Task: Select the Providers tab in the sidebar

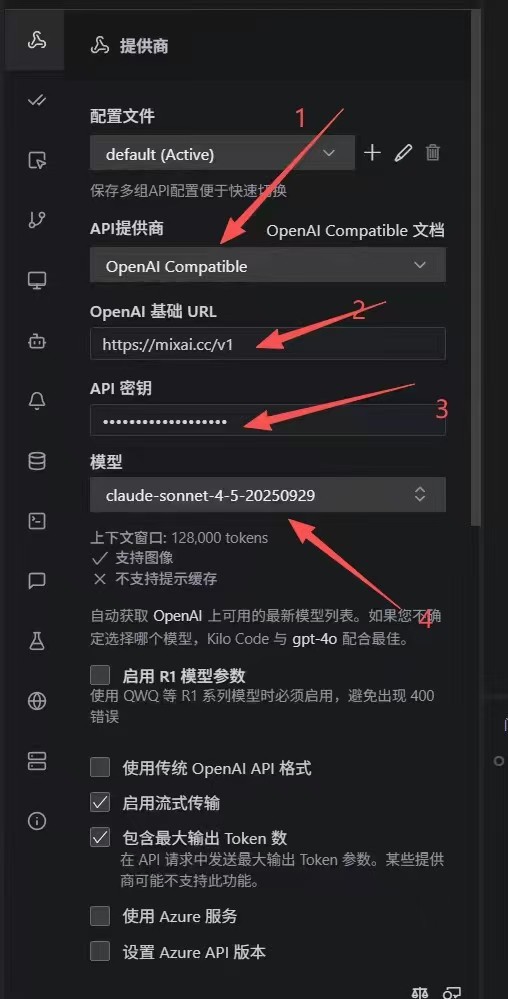Action: coord(37,43)
